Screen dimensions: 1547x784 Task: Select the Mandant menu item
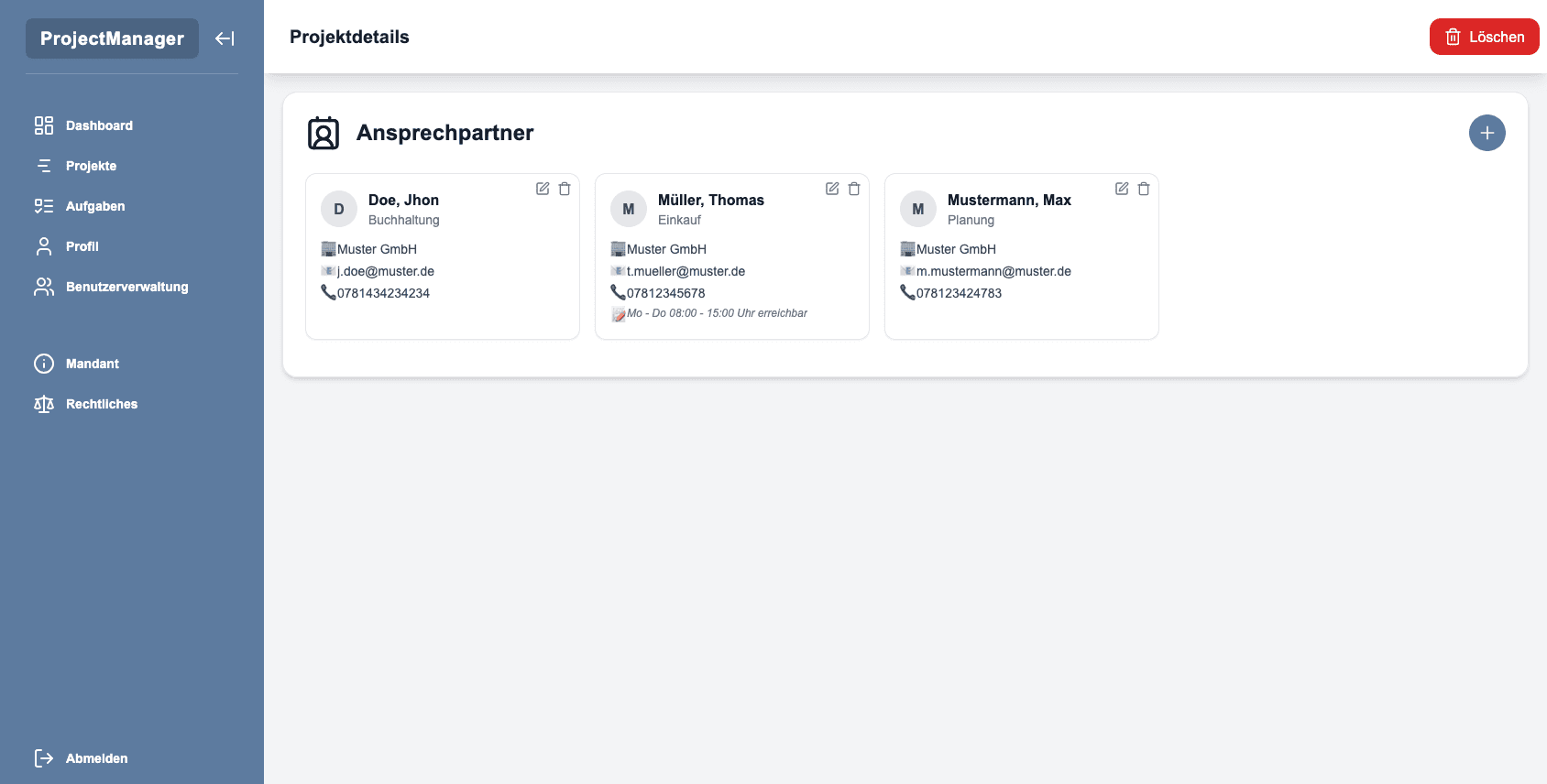click(x=92, y=364)
